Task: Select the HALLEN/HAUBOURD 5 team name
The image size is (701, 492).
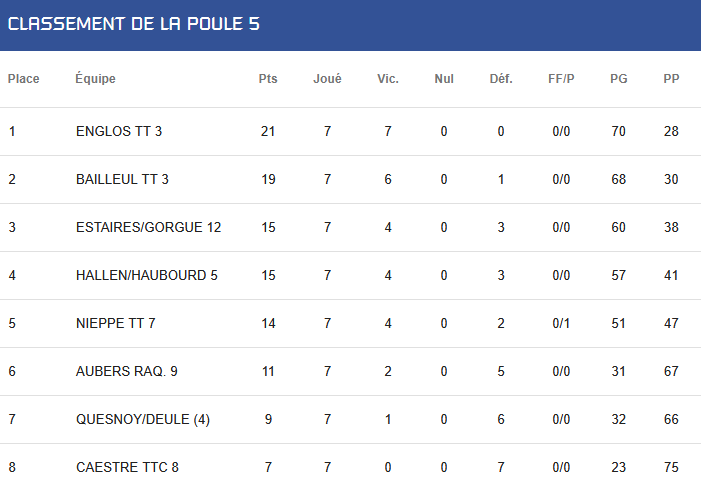Action: click(x=147, y=275)
